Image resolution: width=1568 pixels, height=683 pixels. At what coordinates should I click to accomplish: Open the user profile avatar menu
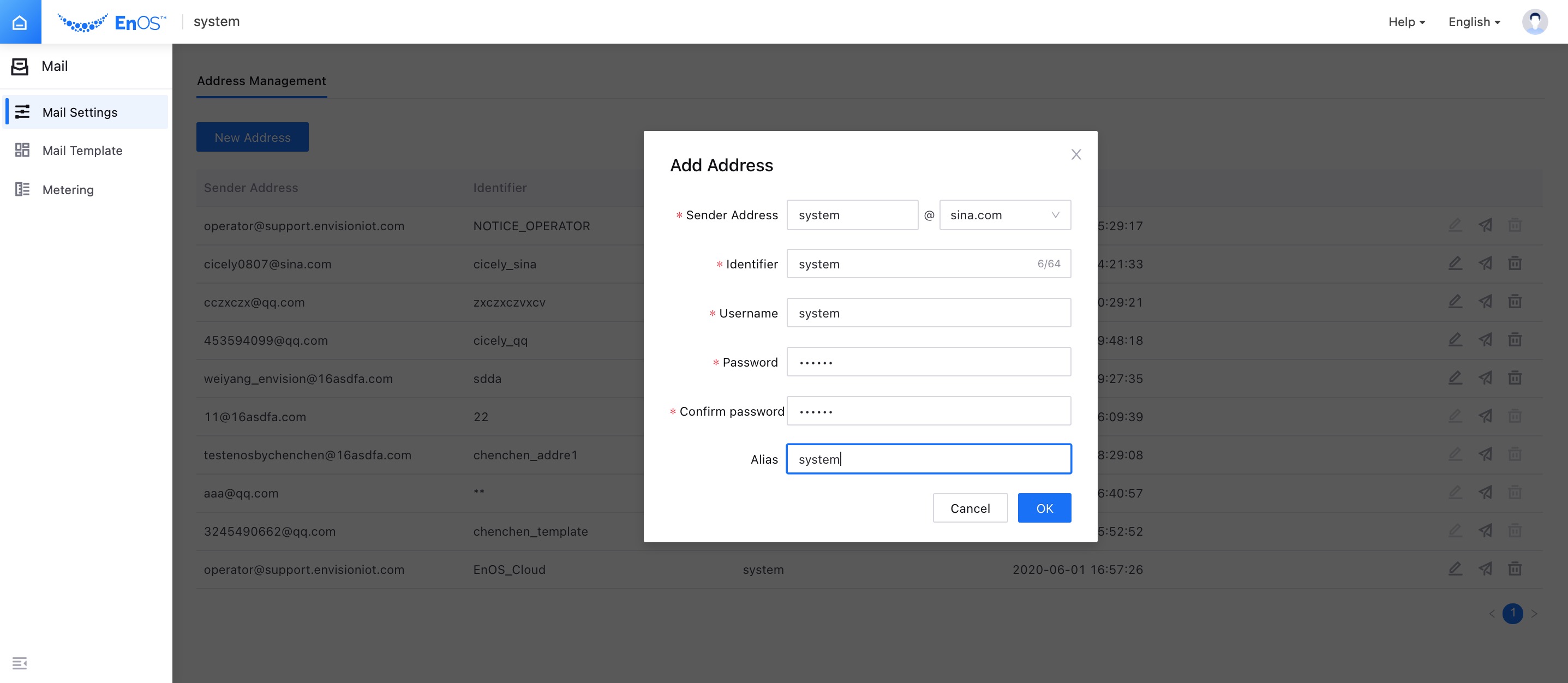click(x=1535, y=21)
